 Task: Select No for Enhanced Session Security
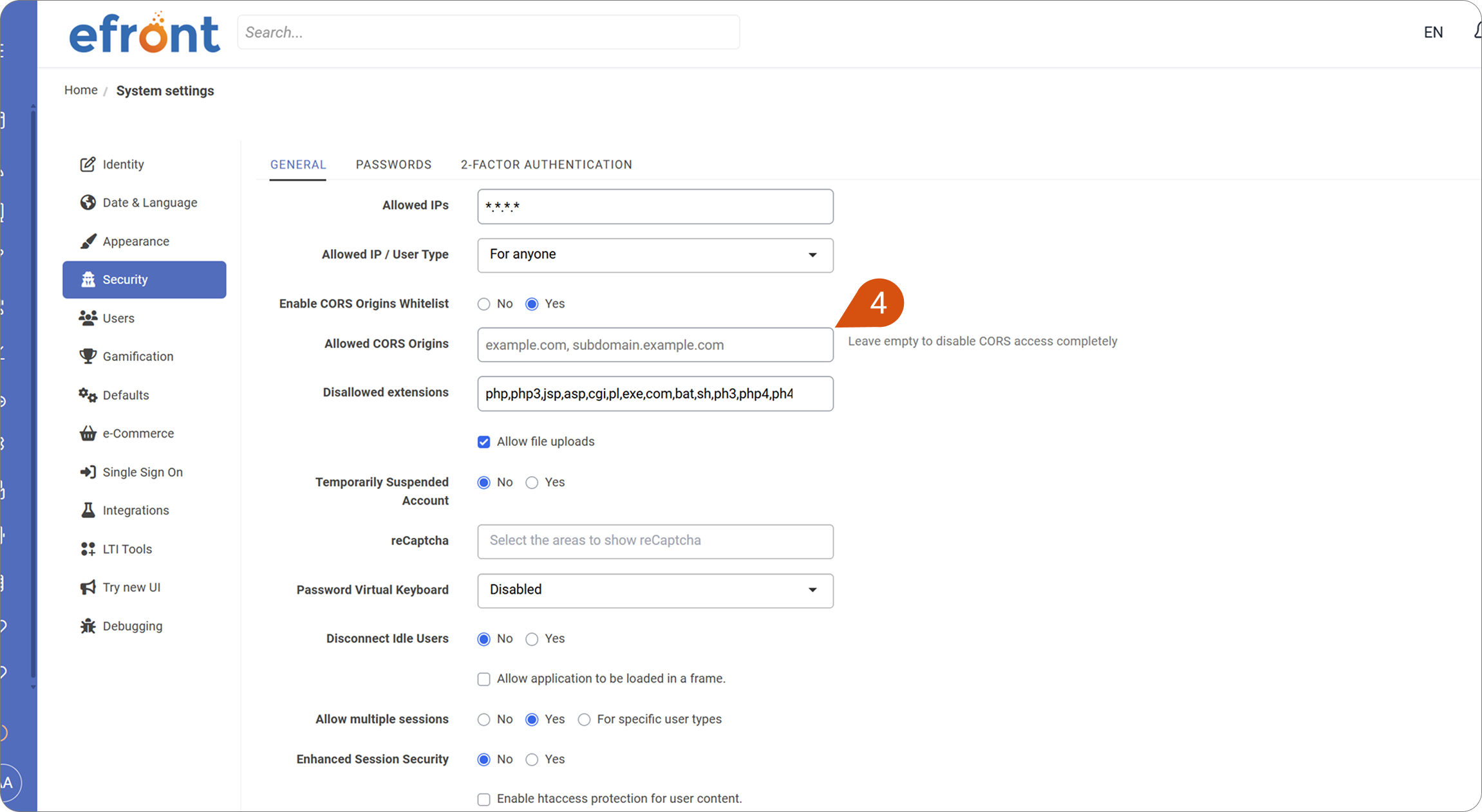483,760
